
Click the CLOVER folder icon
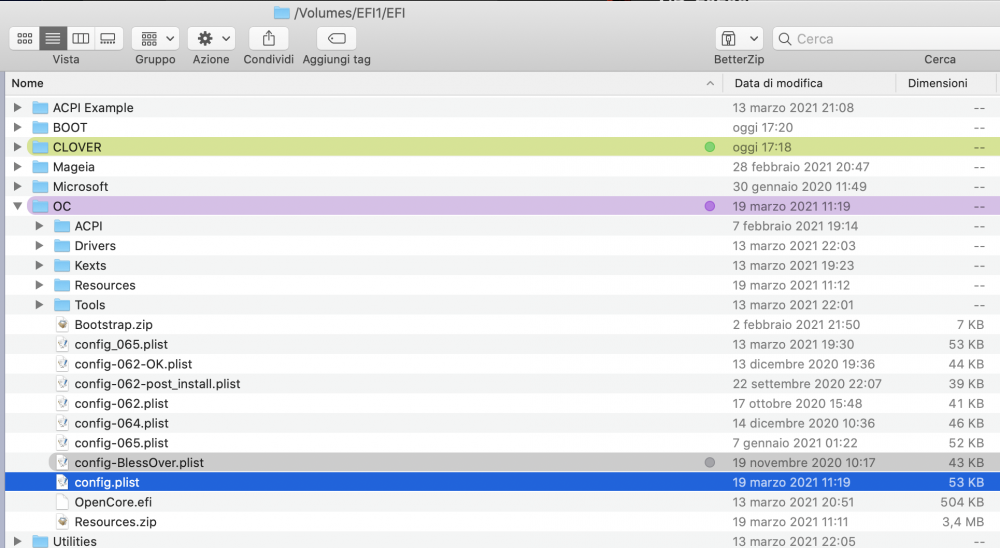(40, 147)
